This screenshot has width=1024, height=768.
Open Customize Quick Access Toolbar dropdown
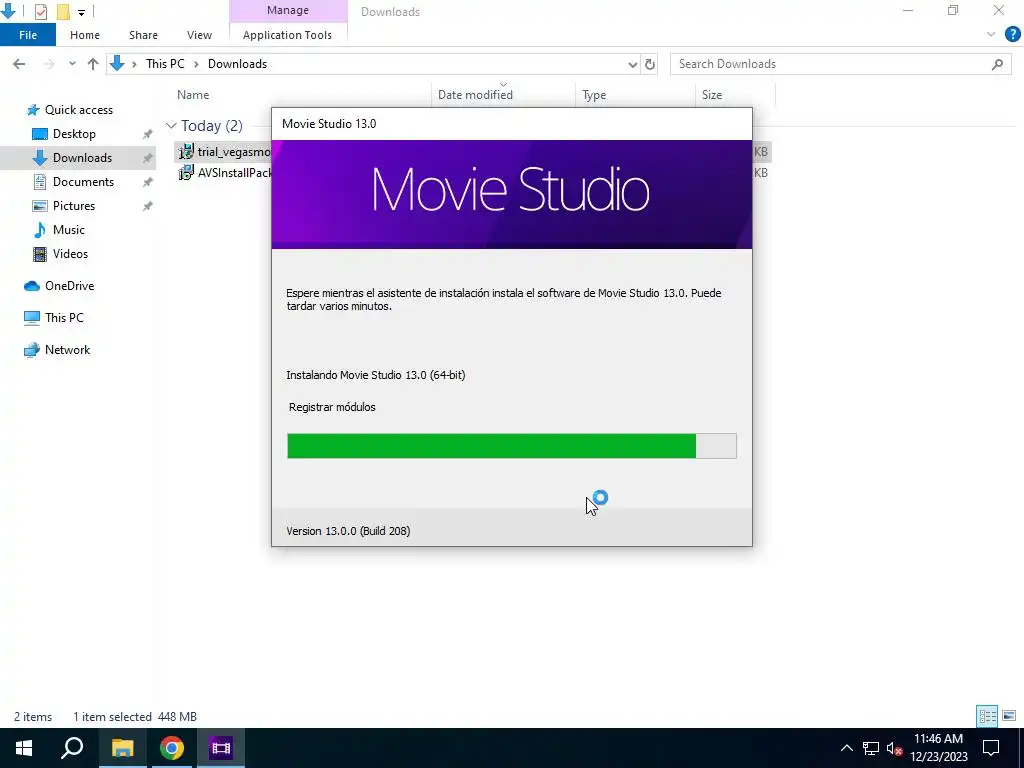coord(81,12)
